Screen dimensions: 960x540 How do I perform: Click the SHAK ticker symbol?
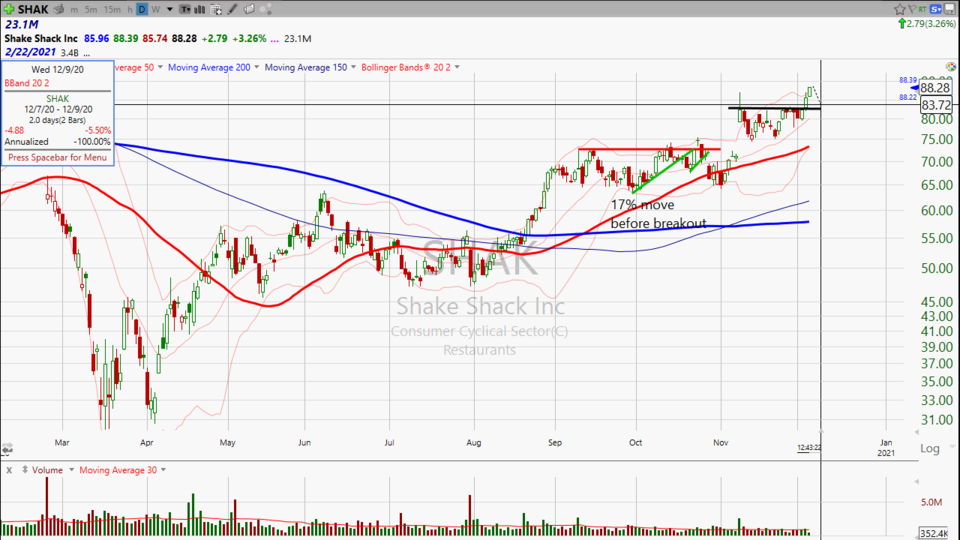coord(33,9)
